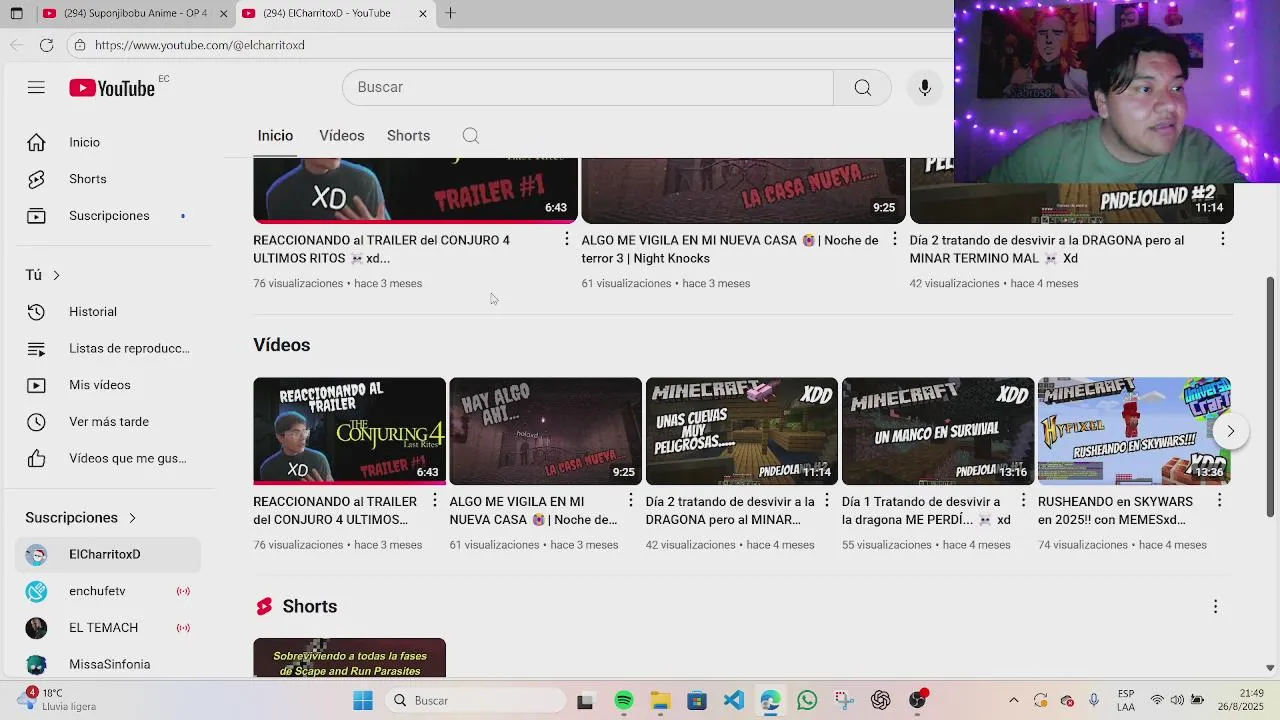
Task: Open options for Día 2 dragona top video
Action: (1222, 239)
